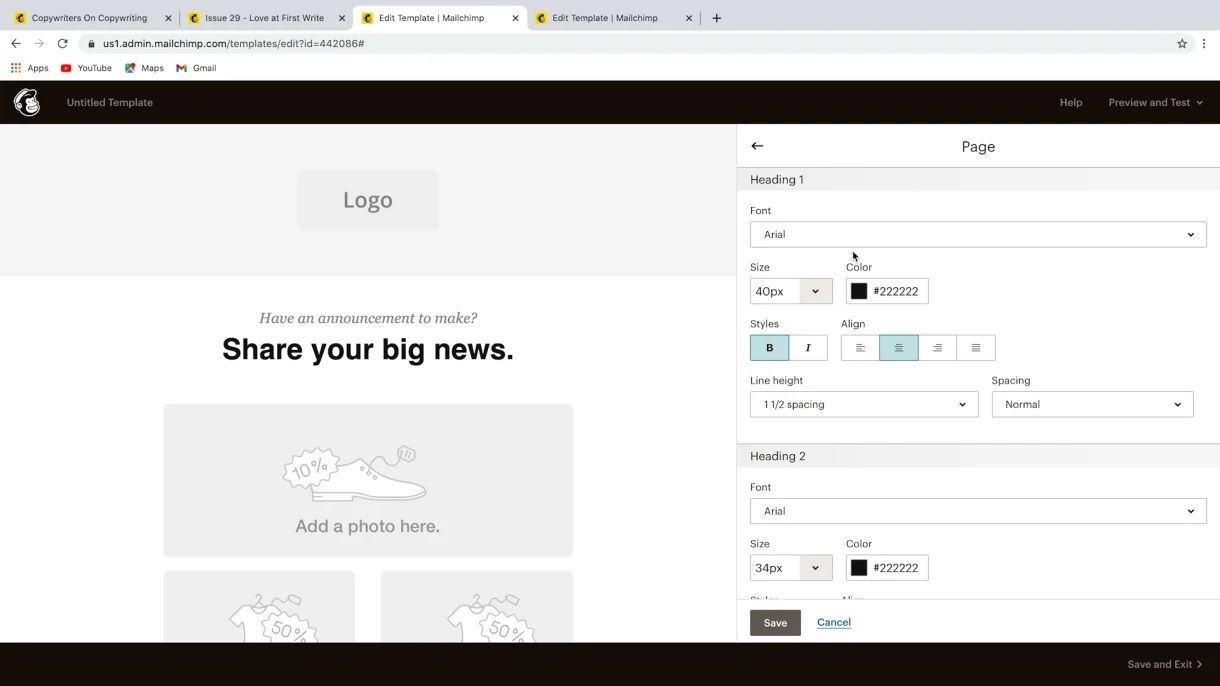Screen dimensions: 1220x686
Task: Open Gmail bookmark
Action: (x=196, y=68)
